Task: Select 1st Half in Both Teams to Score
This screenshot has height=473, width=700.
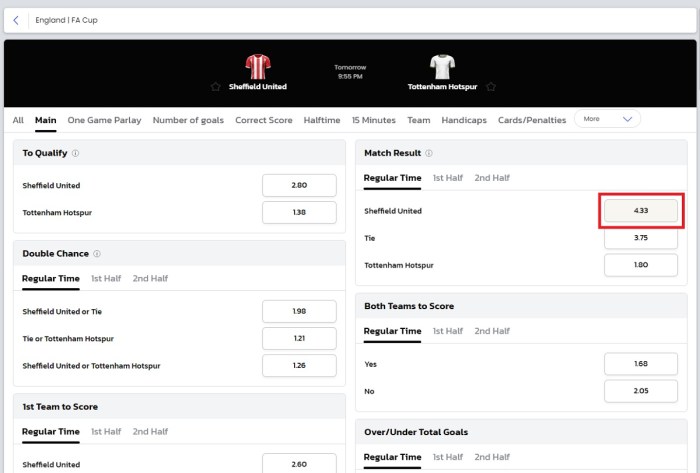Action: click(x=448, y=331)
